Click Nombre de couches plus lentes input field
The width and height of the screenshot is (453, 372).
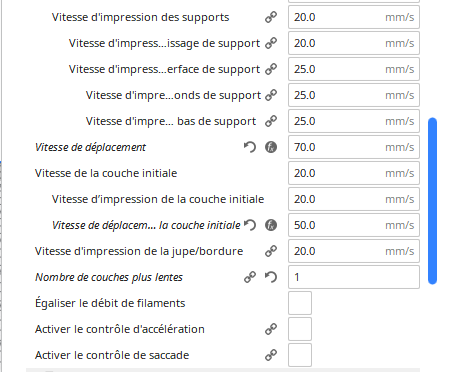354,277
